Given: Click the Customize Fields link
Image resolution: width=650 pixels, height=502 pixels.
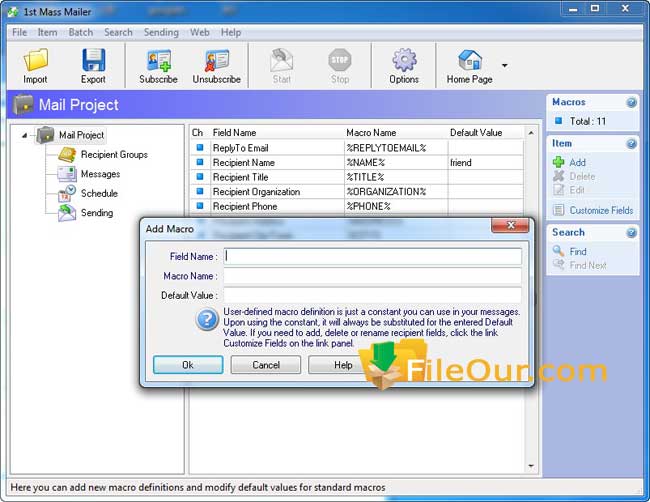Looking at the screenshot, I should click(601, 211).
